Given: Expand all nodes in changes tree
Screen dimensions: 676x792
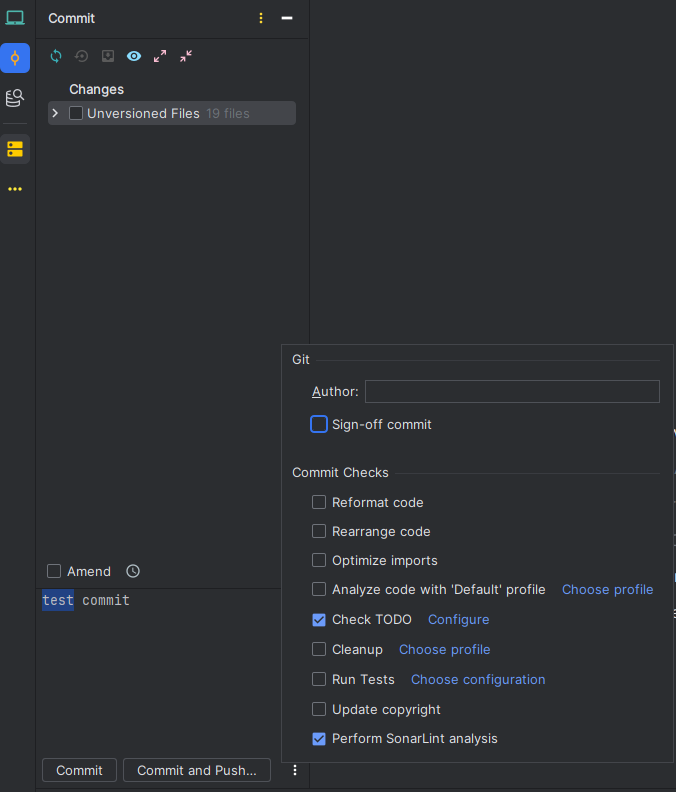Looking at the screenshot, I should click(x=160, y=56).
